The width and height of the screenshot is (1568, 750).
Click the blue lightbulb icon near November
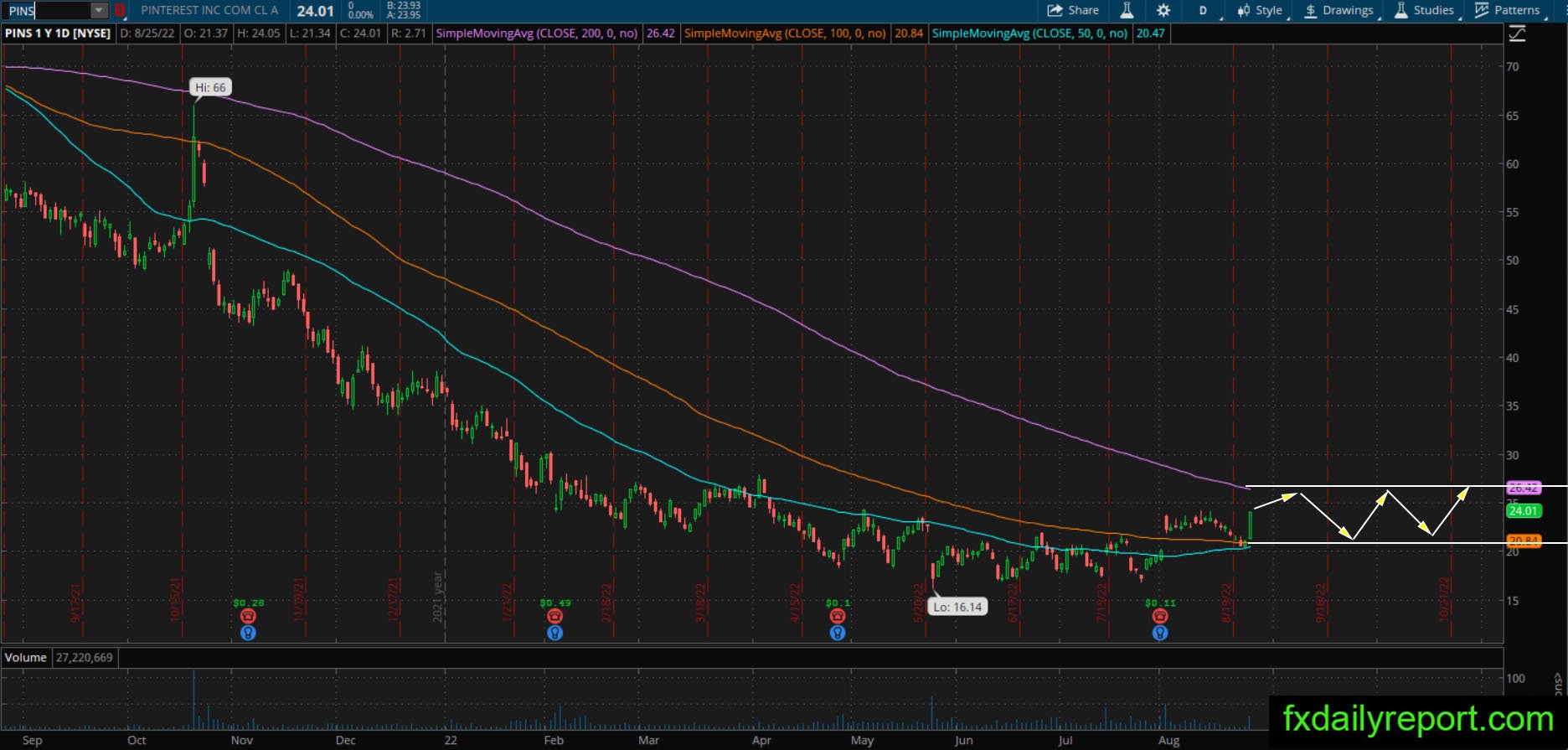[248, 633]
